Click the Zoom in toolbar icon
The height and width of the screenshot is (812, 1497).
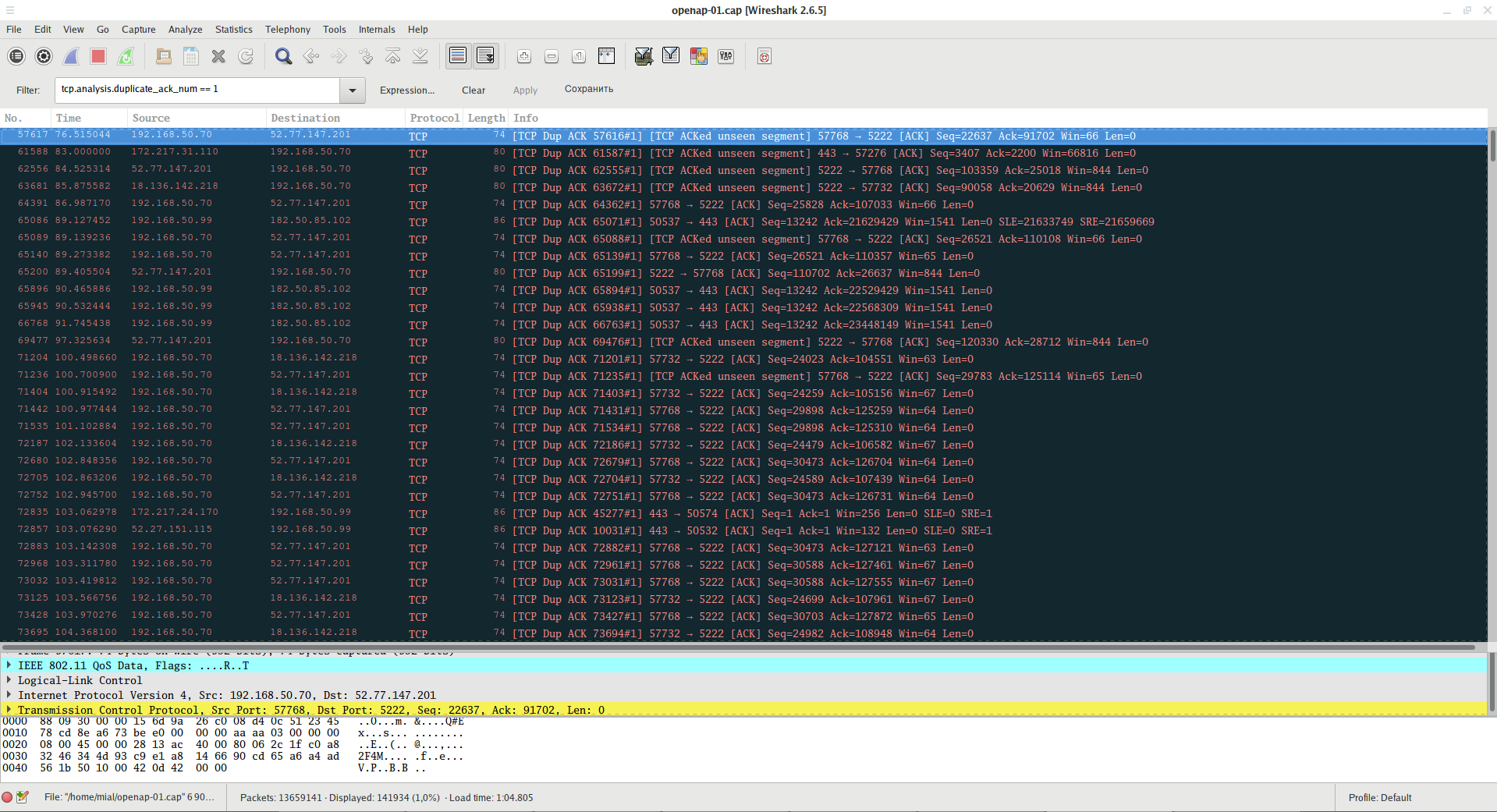pos(524,56)
